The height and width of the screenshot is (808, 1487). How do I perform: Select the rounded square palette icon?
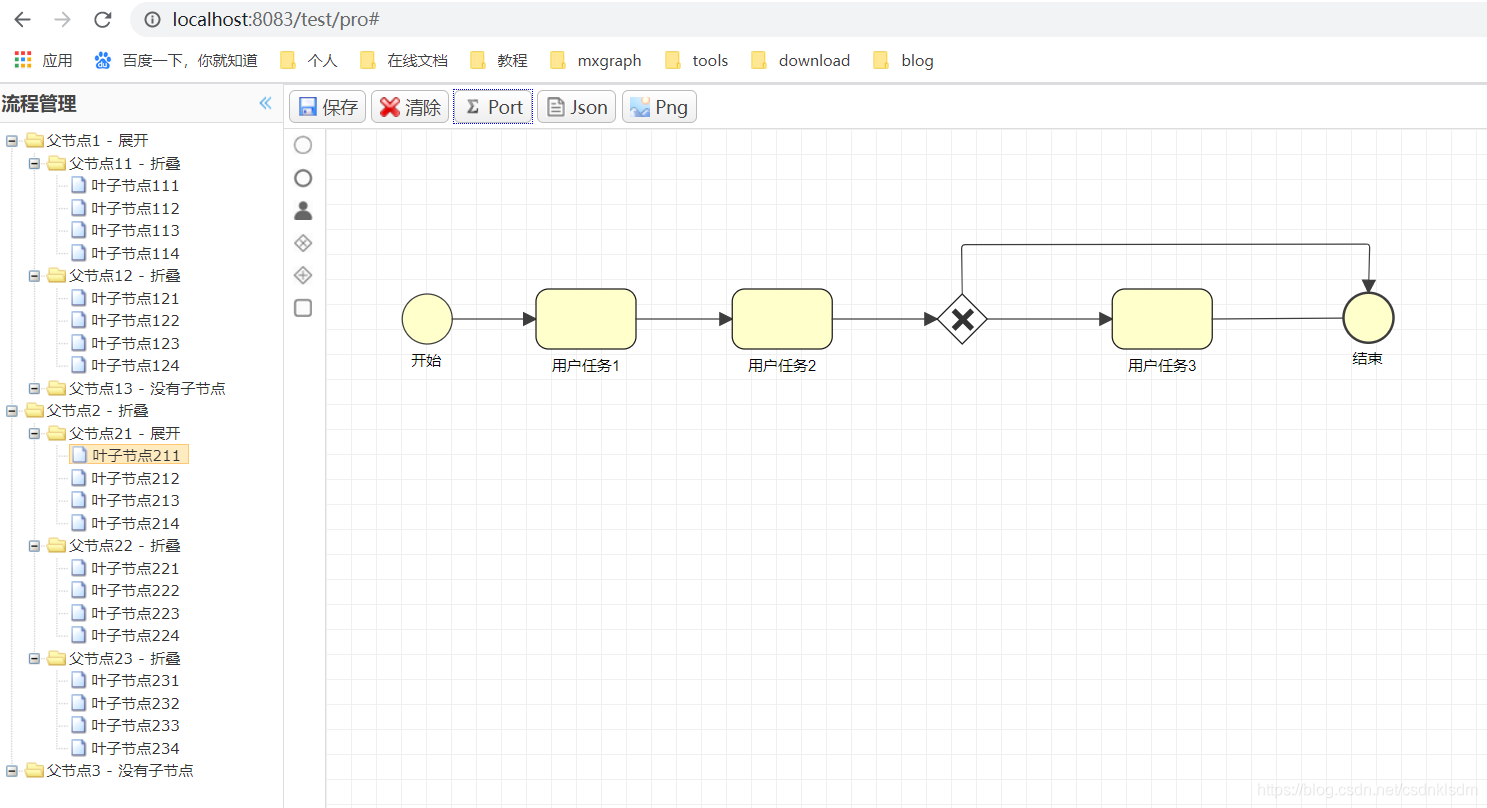(303, 308)
